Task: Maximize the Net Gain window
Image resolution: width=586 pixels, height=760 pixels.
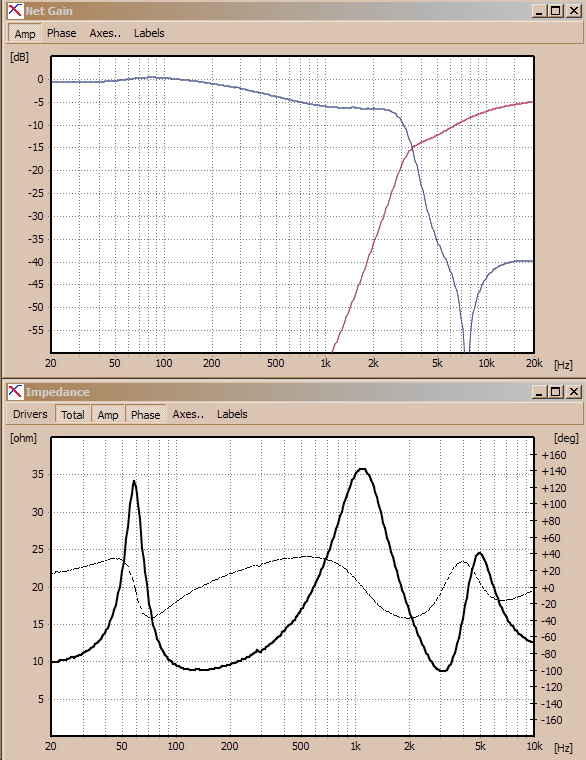Action: pyautogui.click(x=556, y=11)
